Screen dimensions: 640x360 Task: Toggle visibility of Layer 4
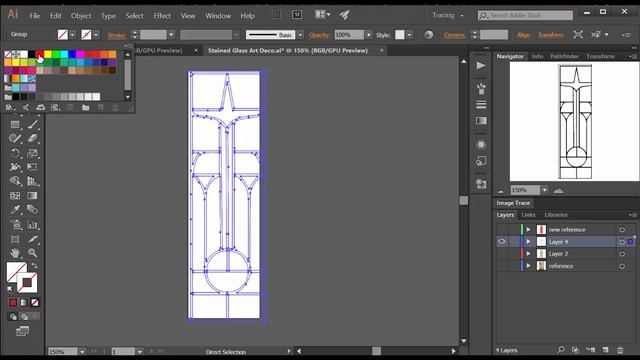tap(502, 242)
